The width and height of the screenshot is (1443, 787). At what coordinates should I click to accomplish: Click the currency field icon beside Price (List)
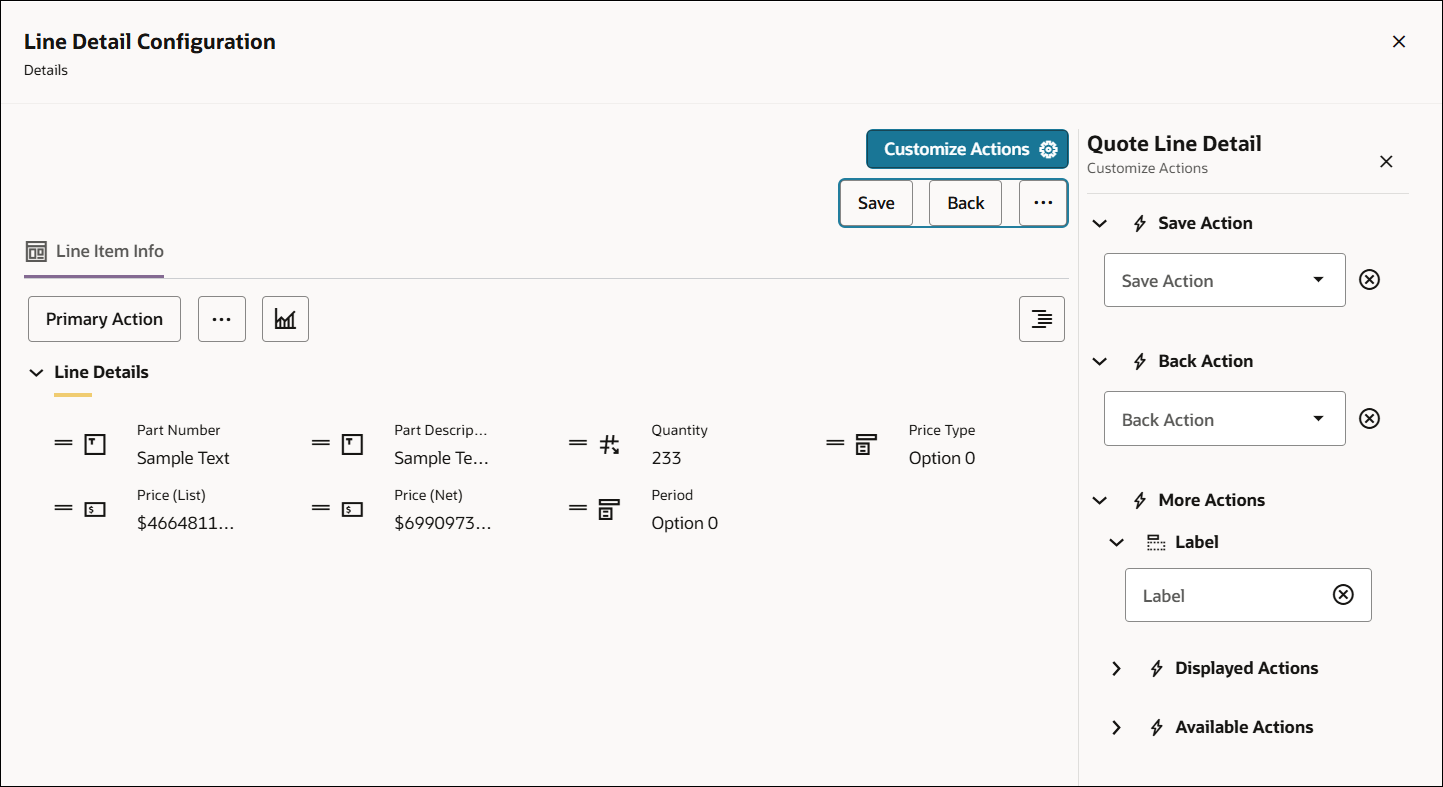[x=94, y=508]
